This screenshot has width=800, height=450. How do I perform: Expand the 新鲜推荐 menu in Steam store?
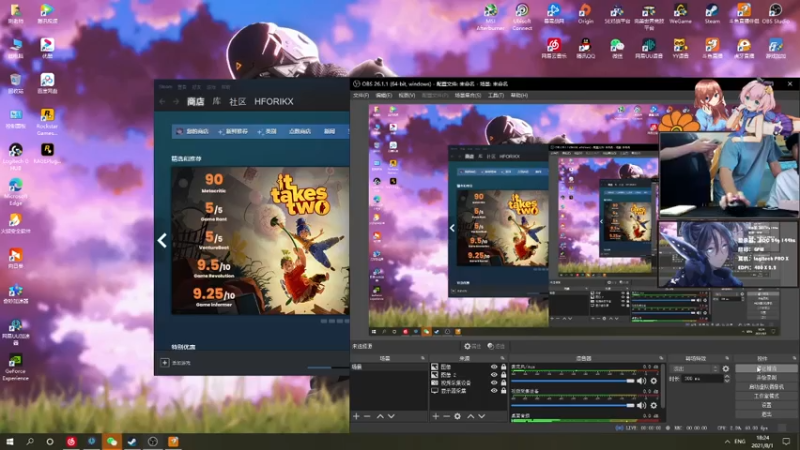pyautogui.click(x=233, y=132)
